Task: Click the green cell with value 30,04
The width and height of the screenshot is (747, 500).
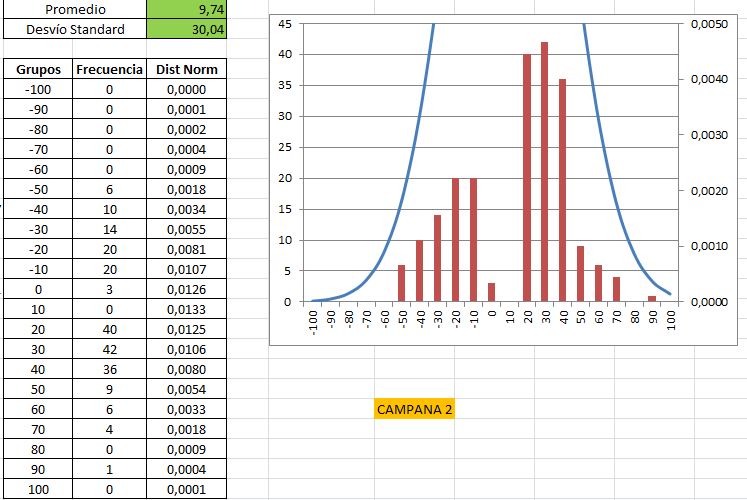Action: [x=186, y=30]
